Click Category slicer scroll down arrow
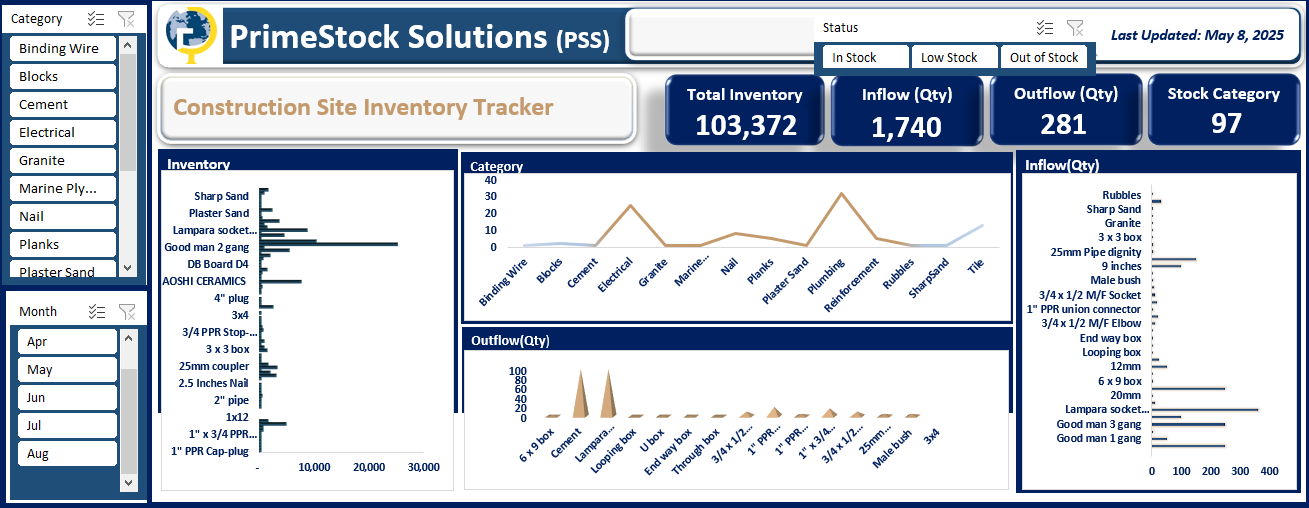Viewport: 1309px width, 508px height. click(x=127, y=268)
